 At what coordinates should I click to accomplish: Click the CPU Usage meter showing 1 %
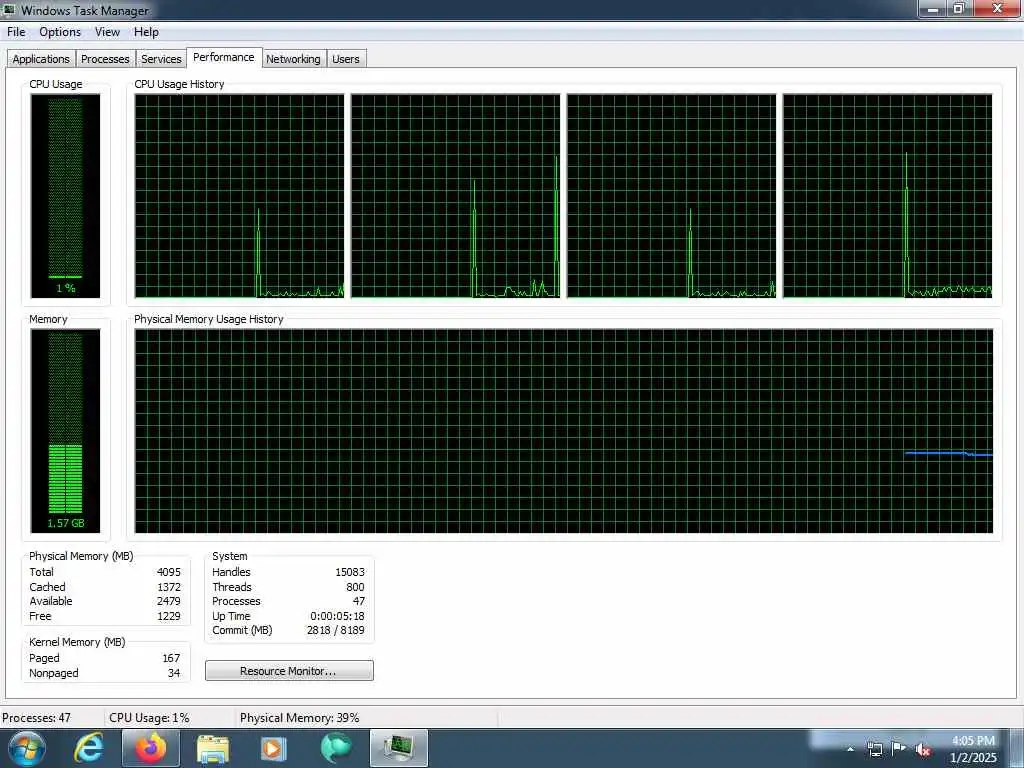coord(65,195)
